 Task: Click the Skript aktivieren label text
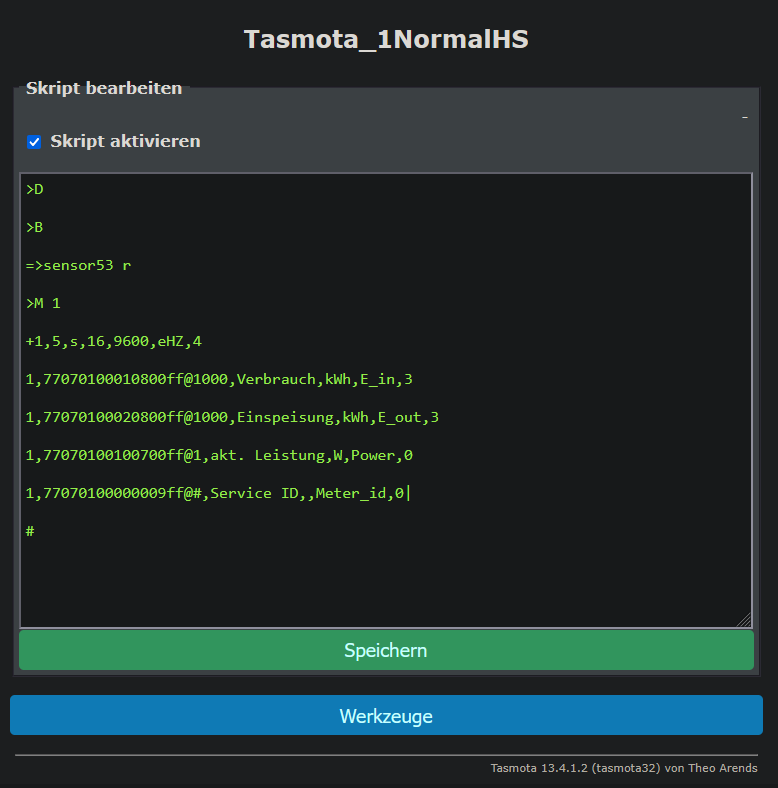(125, 141)
